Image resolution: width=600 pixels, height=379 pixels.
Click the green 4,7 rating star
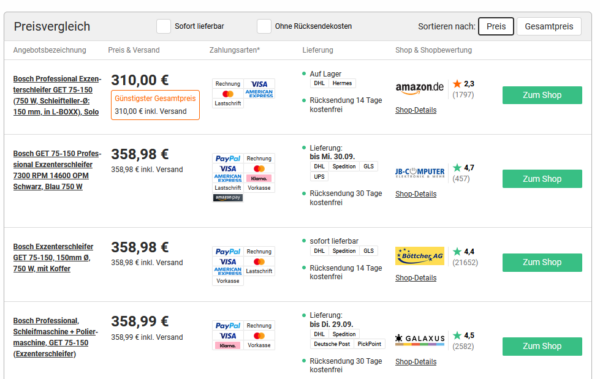click(457, 167)
